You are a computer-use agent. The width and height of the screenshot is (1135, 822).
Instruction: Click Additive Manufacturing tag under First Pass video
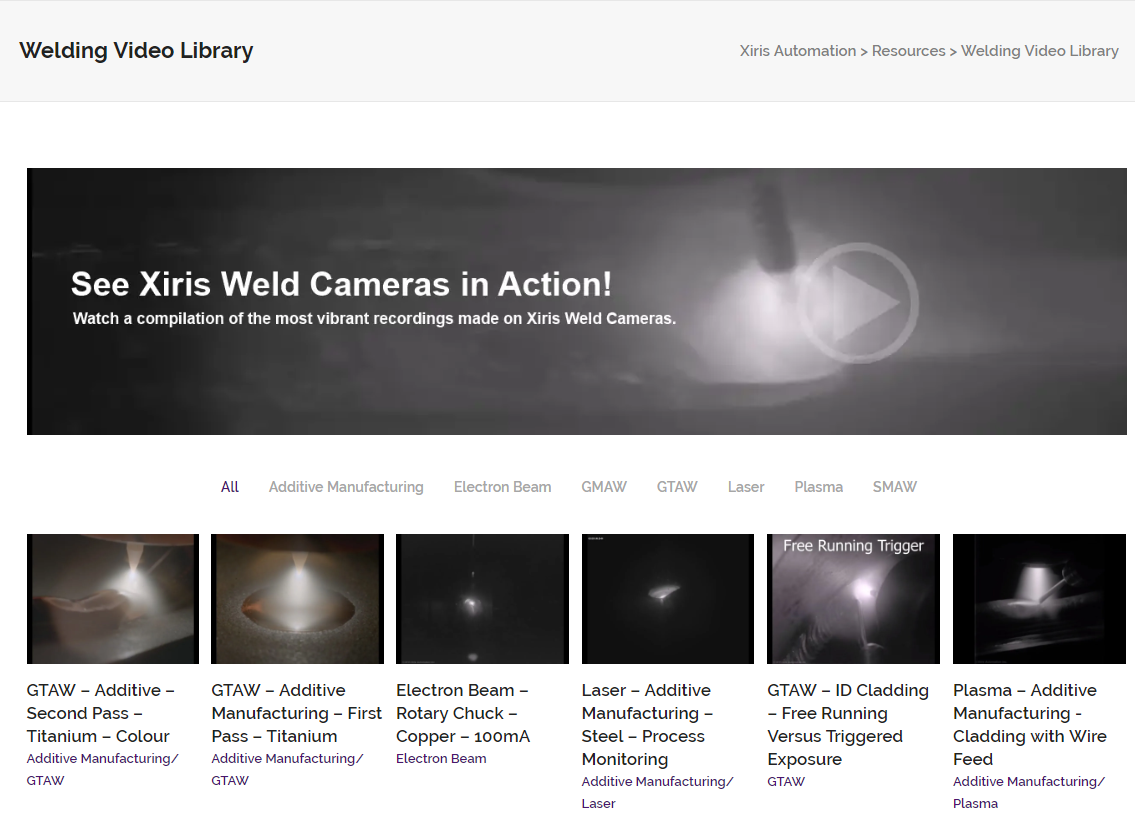point(287,758)
